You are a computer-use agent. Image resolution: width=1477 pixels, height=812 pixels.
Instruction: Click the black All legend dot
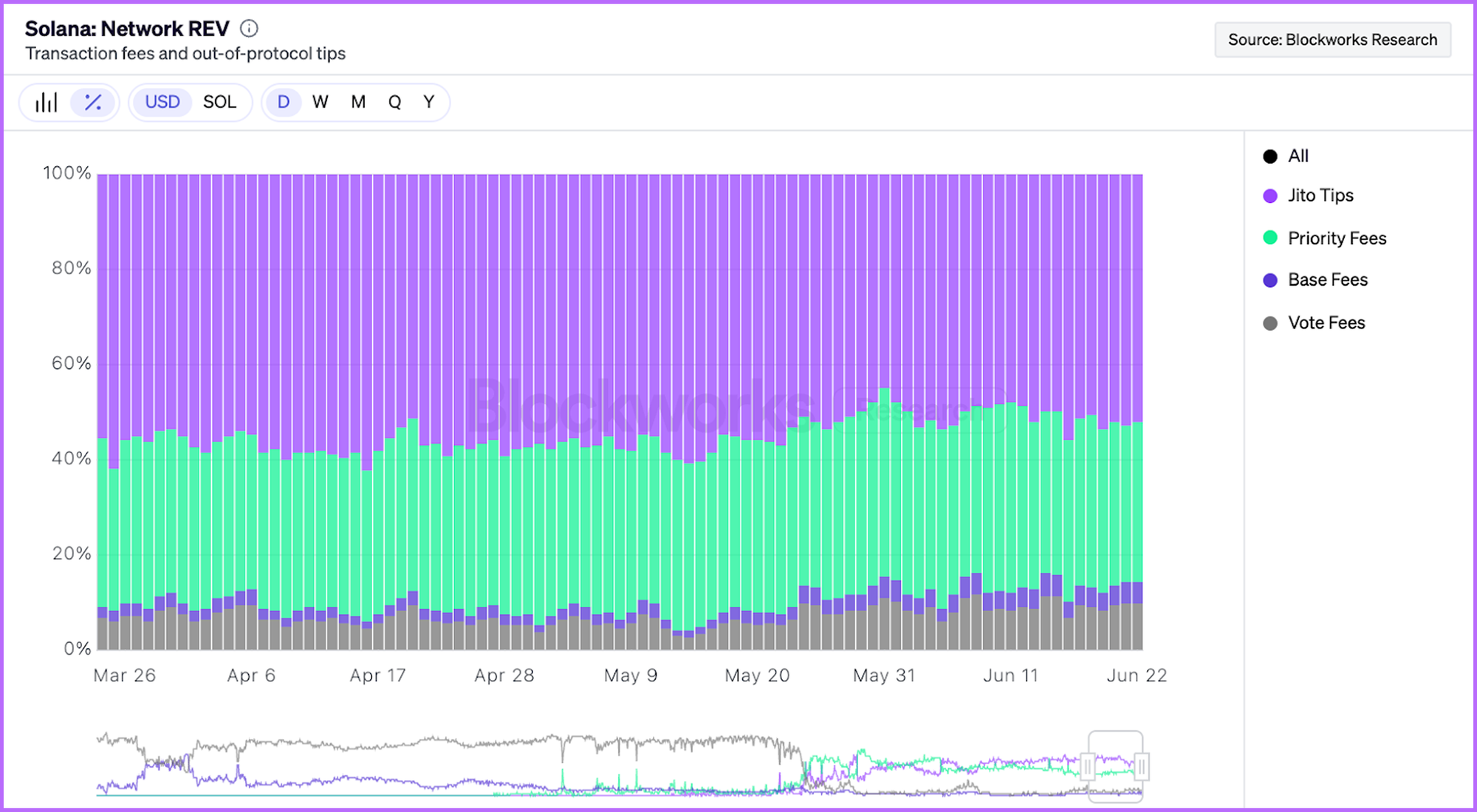1270,156
